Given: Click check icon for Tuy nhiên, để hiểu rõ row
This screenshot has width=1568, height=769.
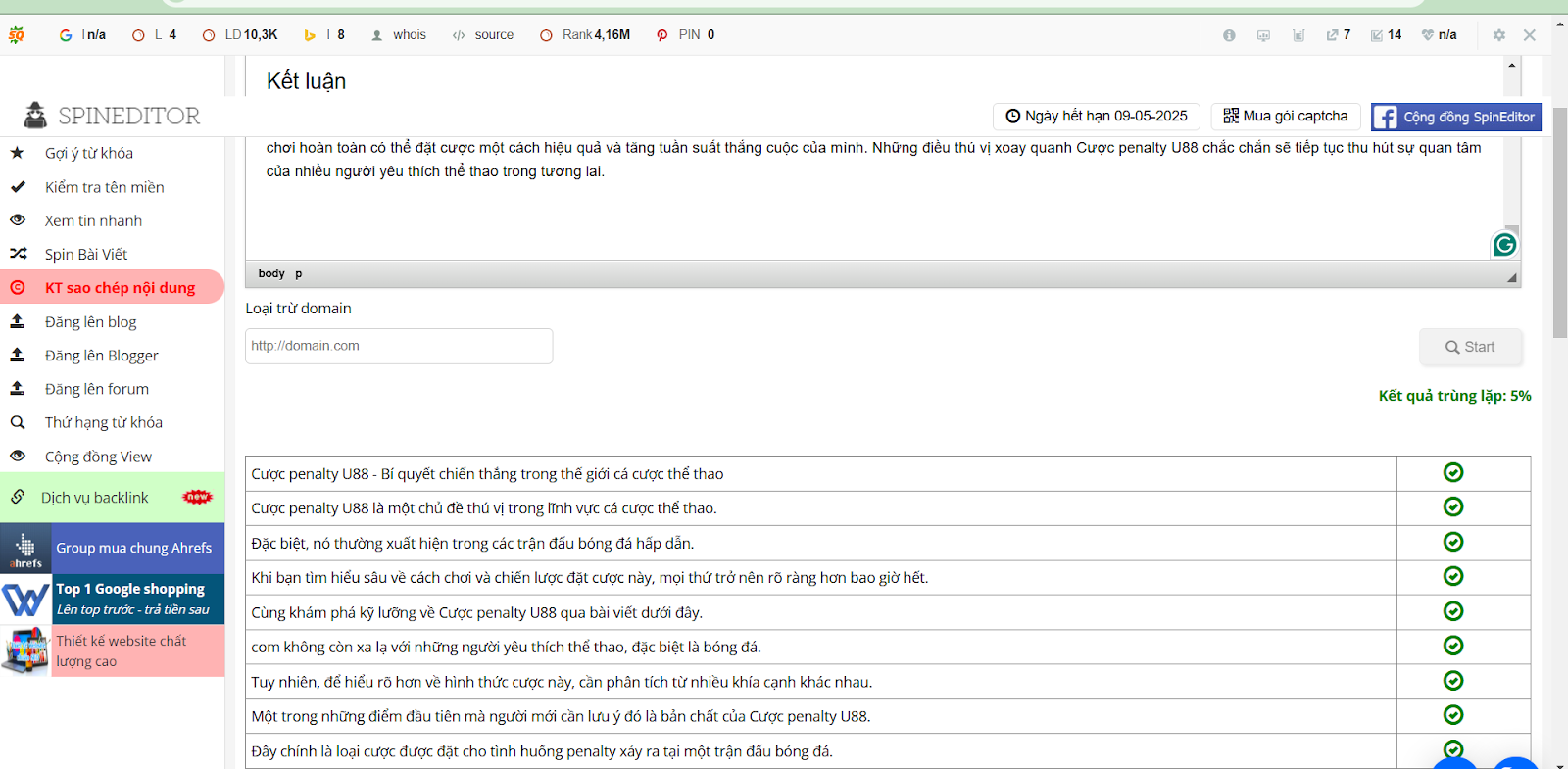Looking at the screenshot, I should point(1453,681).
